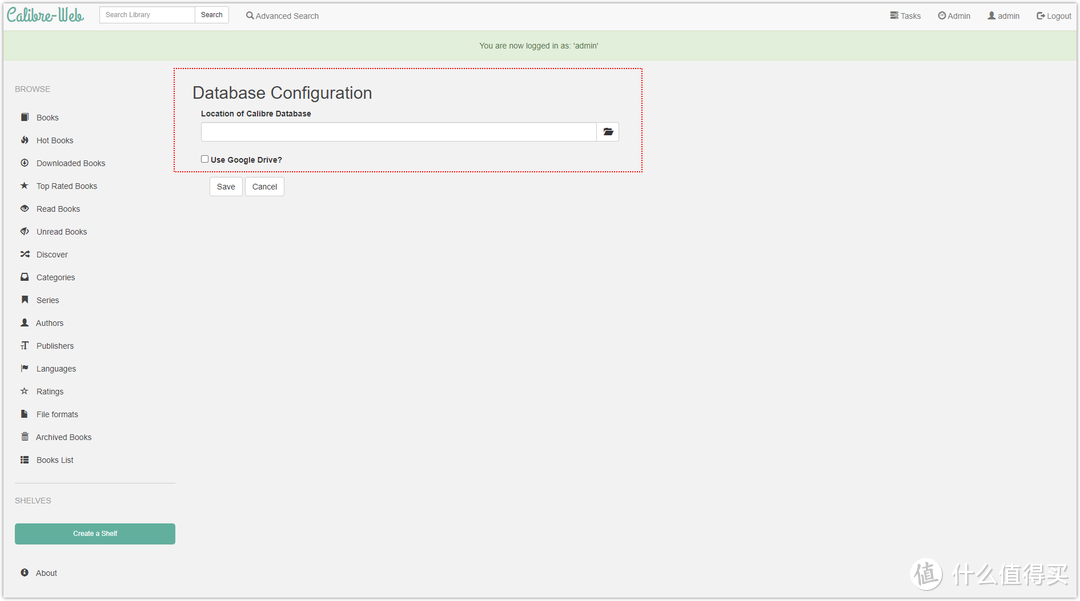
Task: Click the 'Database Configuration' heading
Action: tap(282, 93)
